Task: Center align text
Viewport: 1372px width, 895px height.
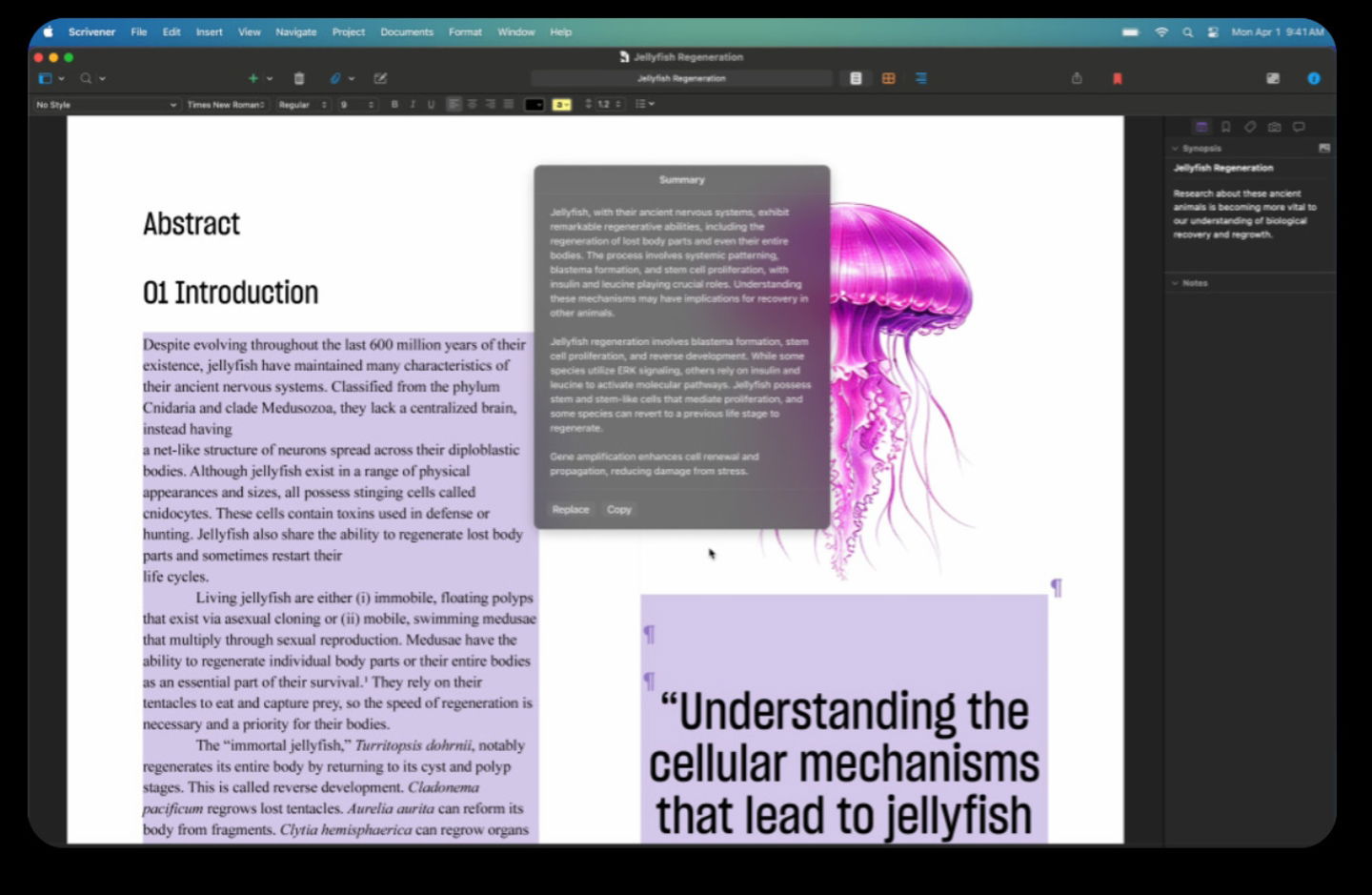Action: (x=472, y=104)
